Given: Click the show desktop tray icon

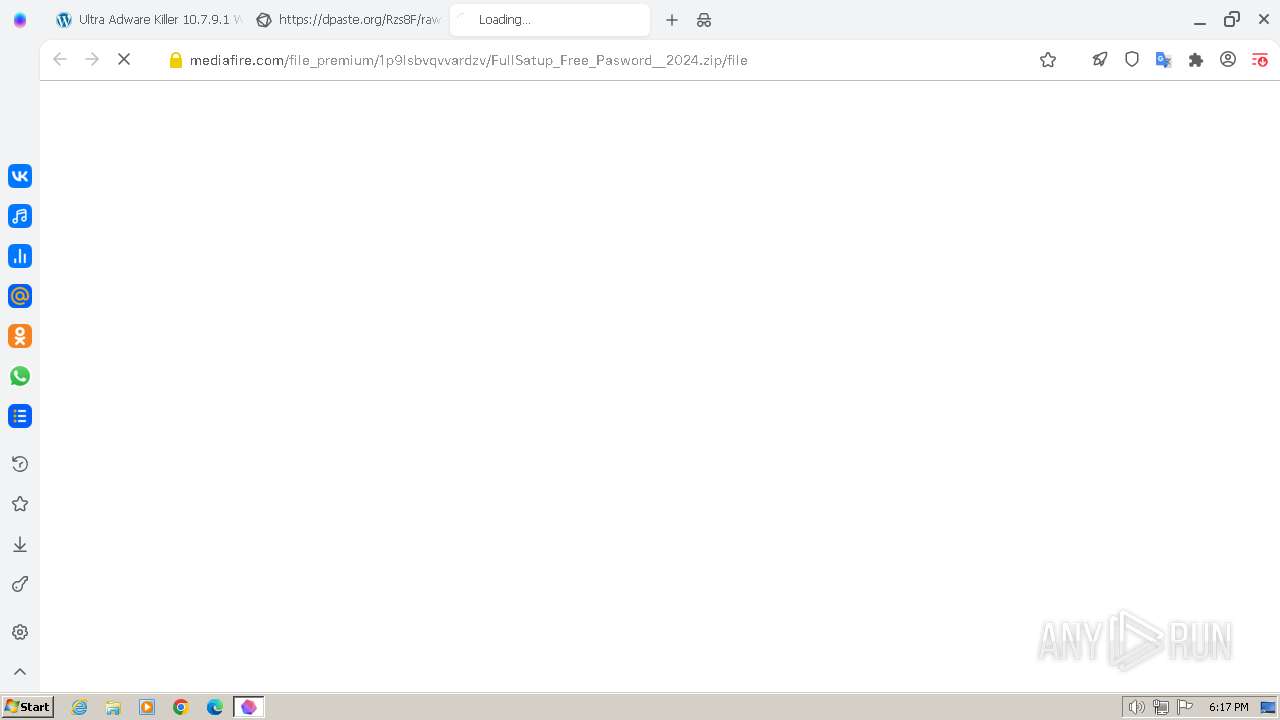Looking at the screenshot, I should 1268,707.
